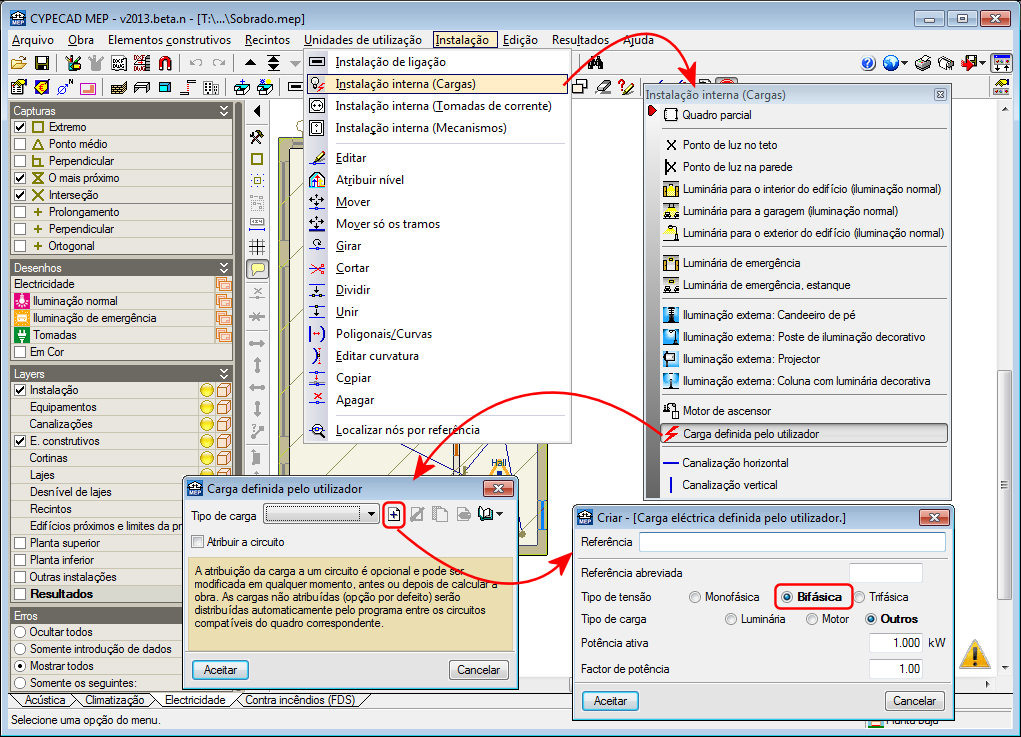Viewport: 1021px width, 737px height.
Task: Click the view toggle icon beside Tomadas
Action: 223,335
